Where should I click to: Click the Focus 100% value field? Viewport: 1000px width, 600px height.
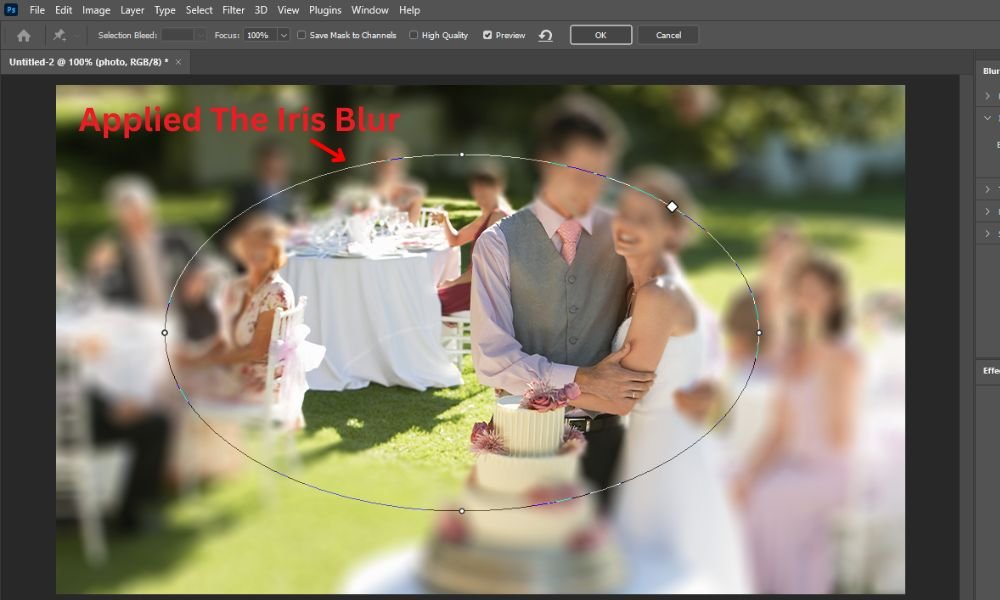(x=261, y=35)
